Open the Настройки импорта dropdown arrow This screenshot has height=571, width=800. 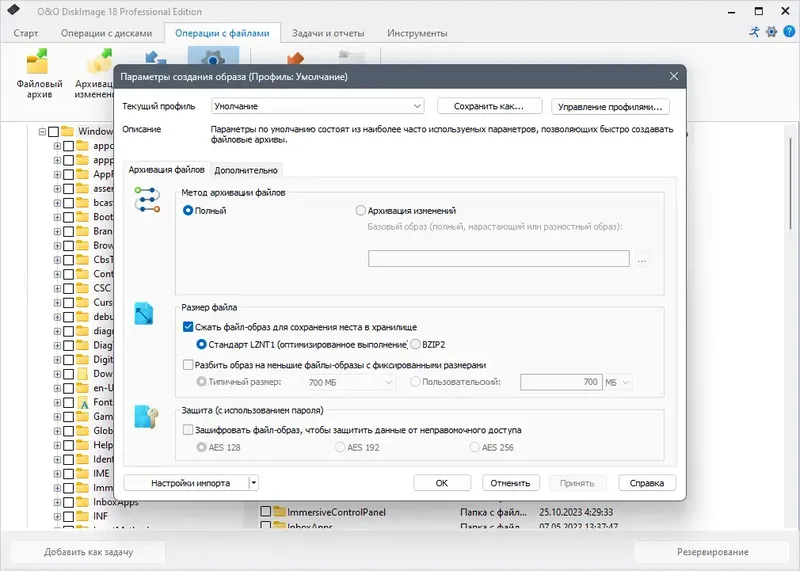coord(254,483)
